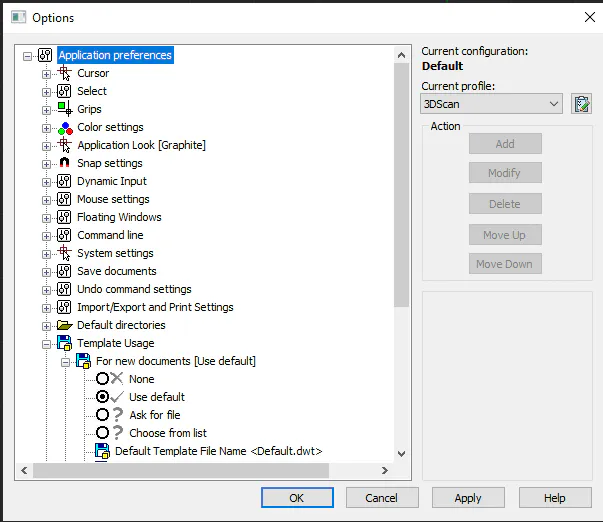Click the System settings icon
This screenshot has height=522, width=603.
(64, 253)
